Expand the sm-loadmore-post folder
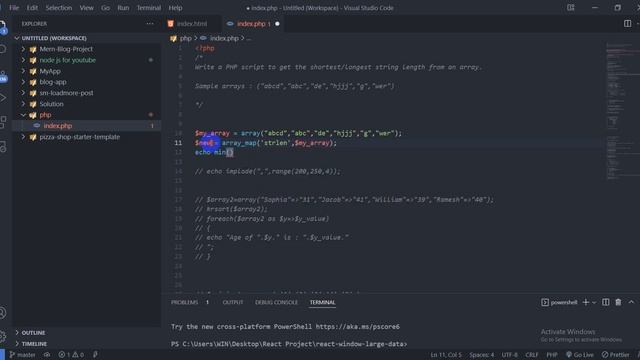This screenshot has width=640, height=360. [66, 93]
